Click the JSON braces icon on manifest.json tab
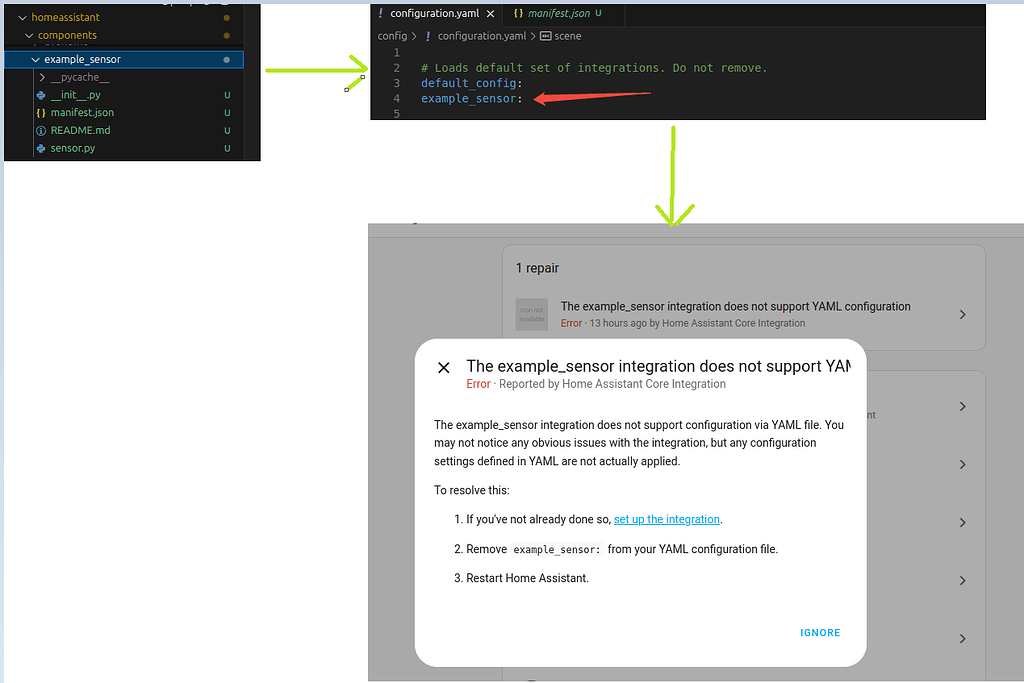This screenshot has height=683, width=1024. pos(518,13)
